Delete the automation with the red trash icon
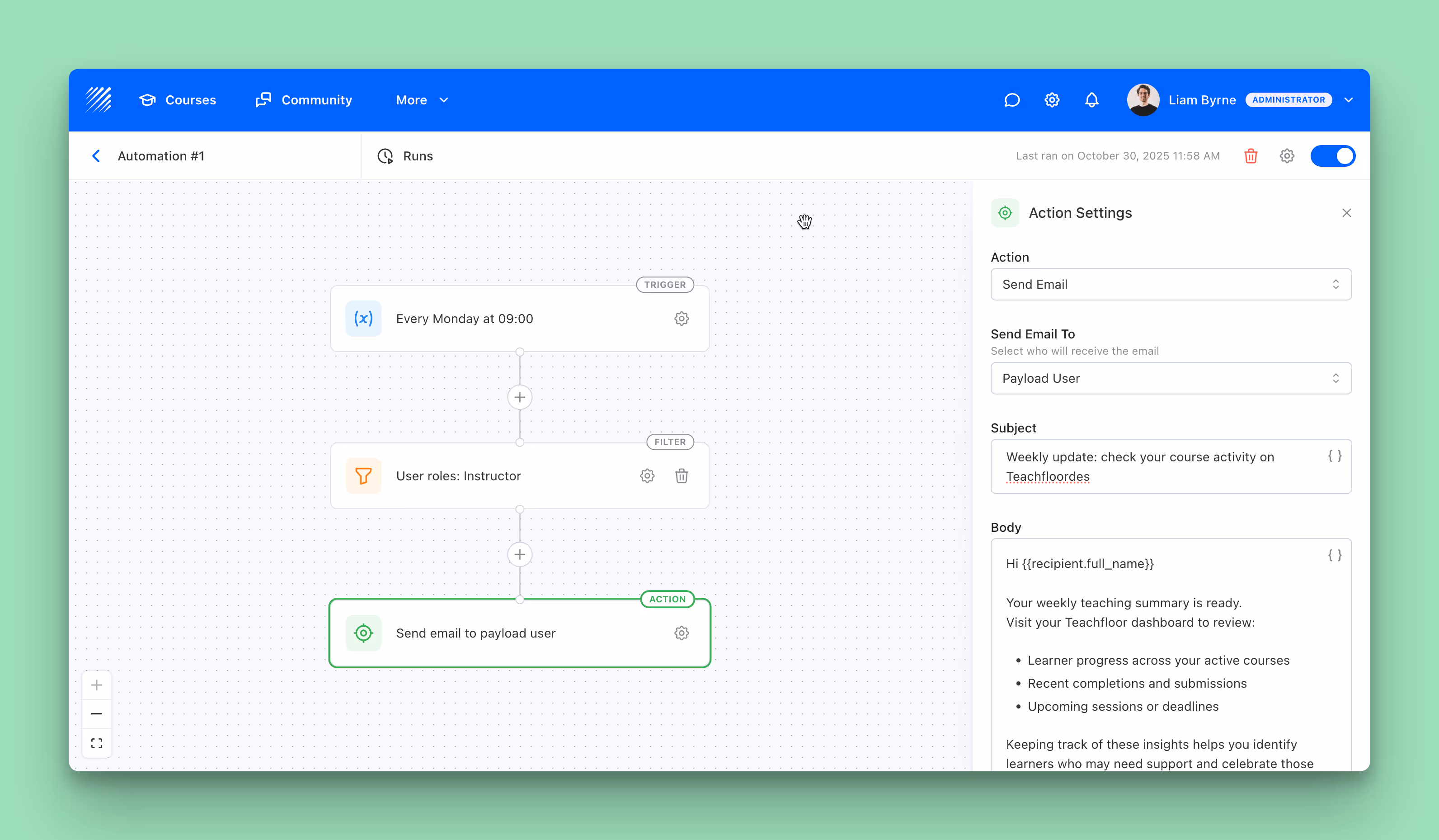Viewport: 1439px width, 840px height. pos(1251,156)
